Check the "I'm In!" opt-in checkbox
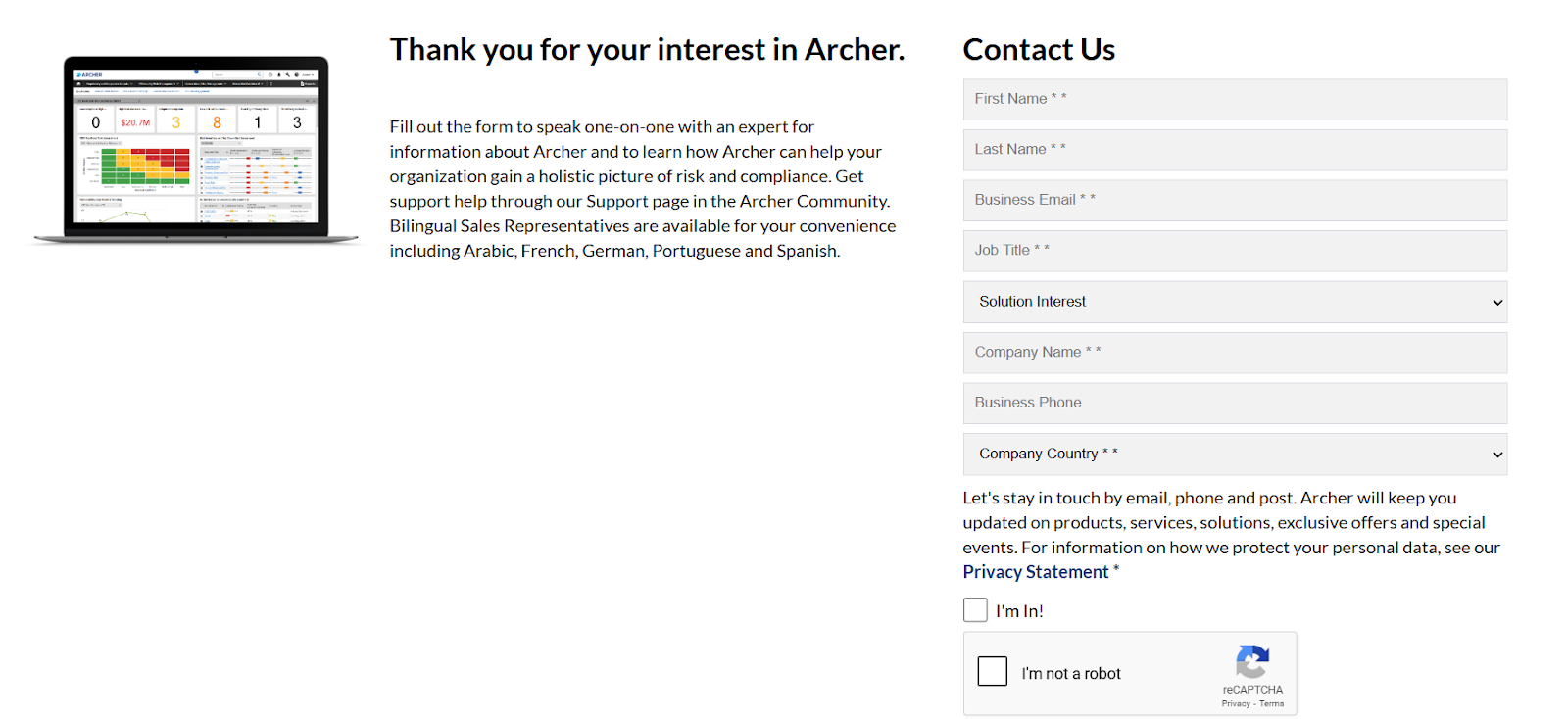Screen dimensions: 1568x719 coord(975,610)
